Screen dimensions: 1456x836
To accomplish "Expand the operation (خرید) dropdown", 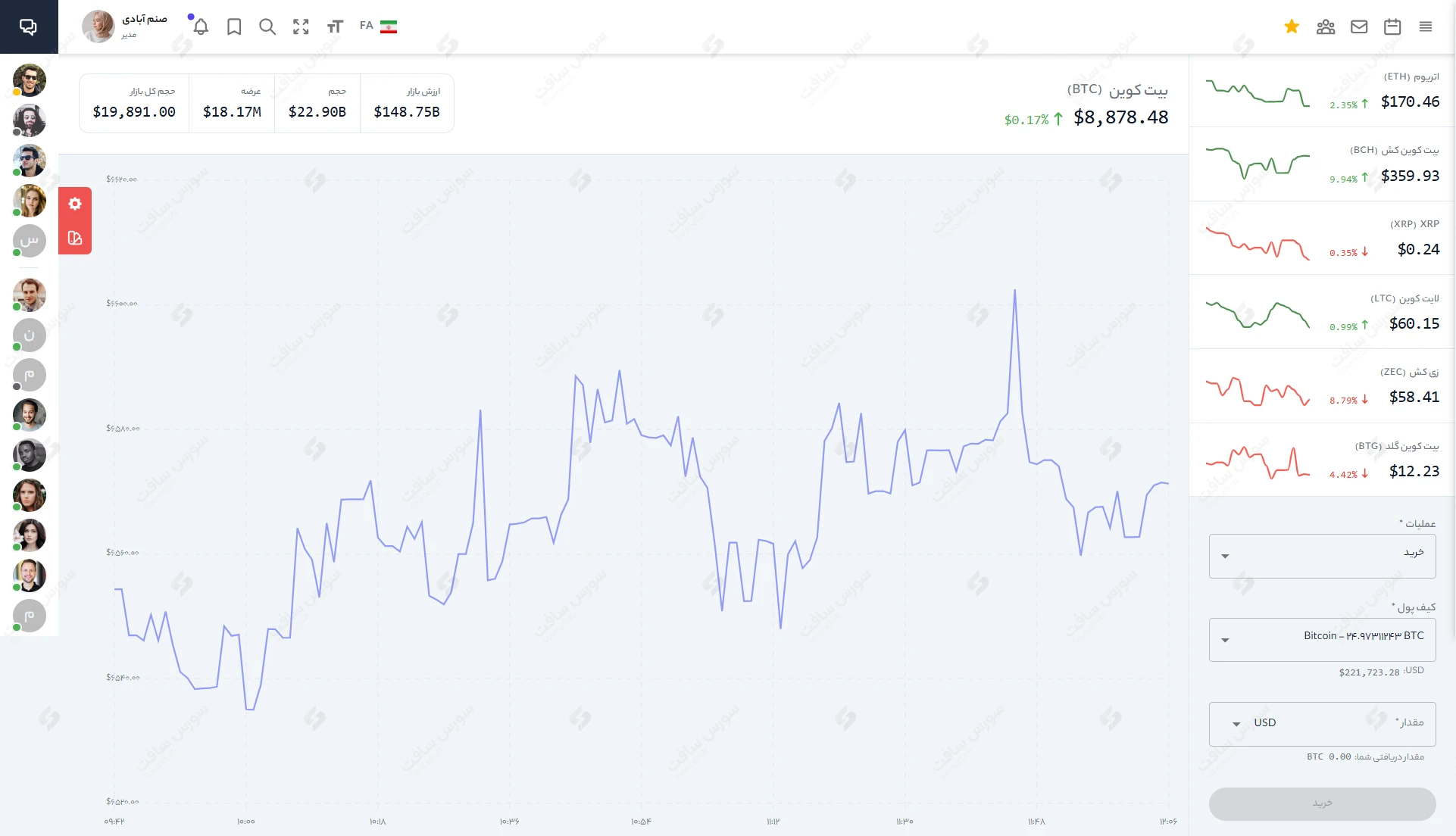I will 1322,556.
